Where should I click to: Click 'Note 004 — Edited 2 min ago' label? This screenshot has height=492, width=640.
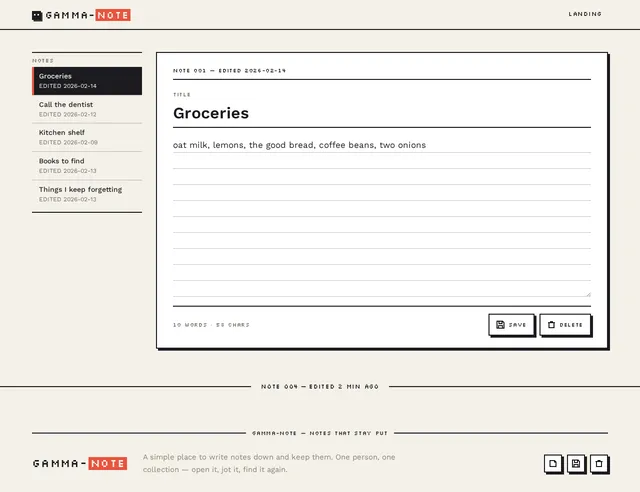point(320,386)
